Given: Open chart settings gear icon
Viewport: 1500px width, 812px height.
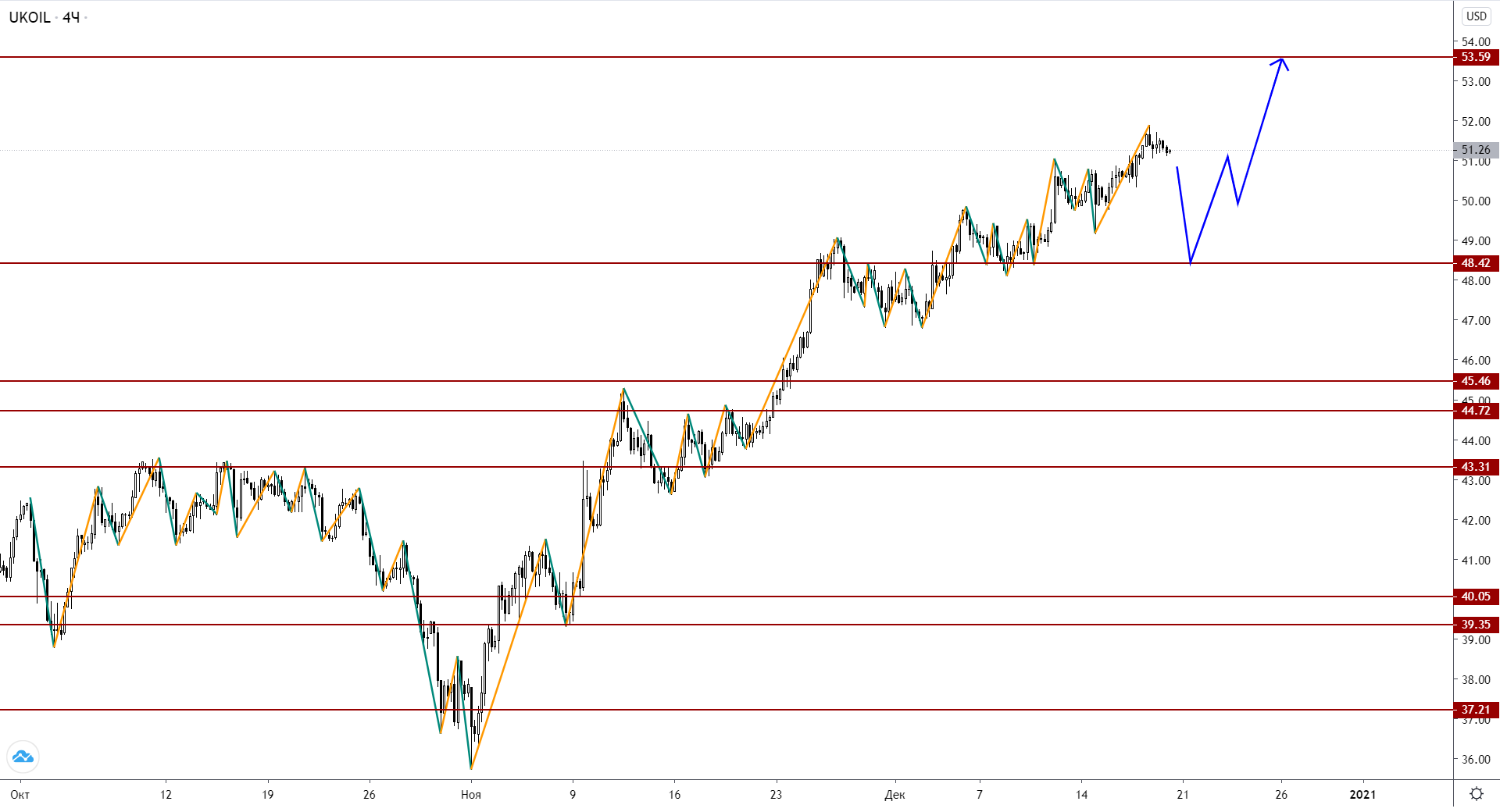Looking at the screenshot, I should 1477,794.
